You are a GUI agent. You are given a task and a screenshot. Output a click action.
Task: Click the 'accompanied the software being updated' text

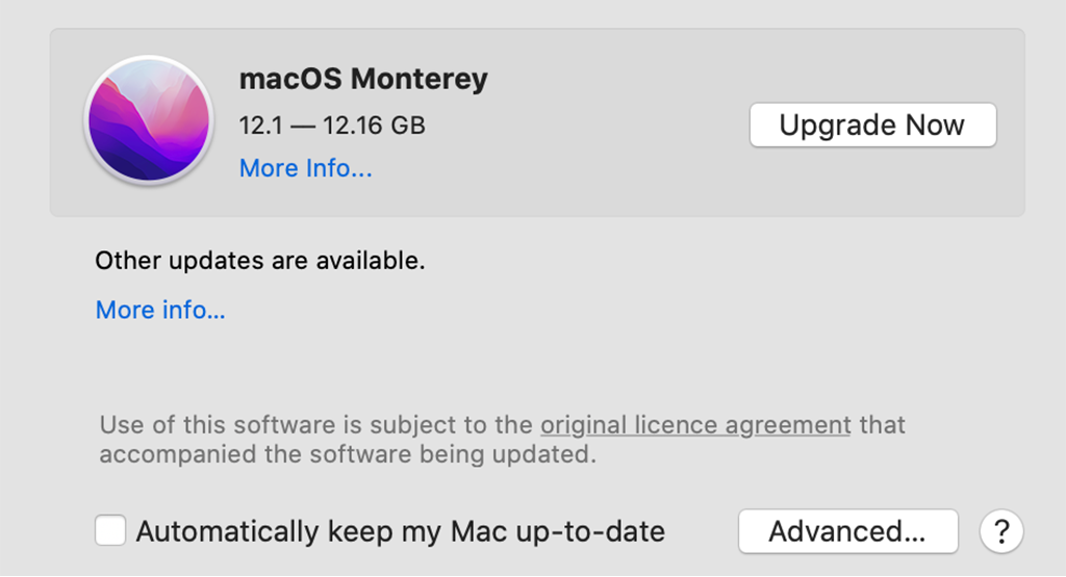347,454
